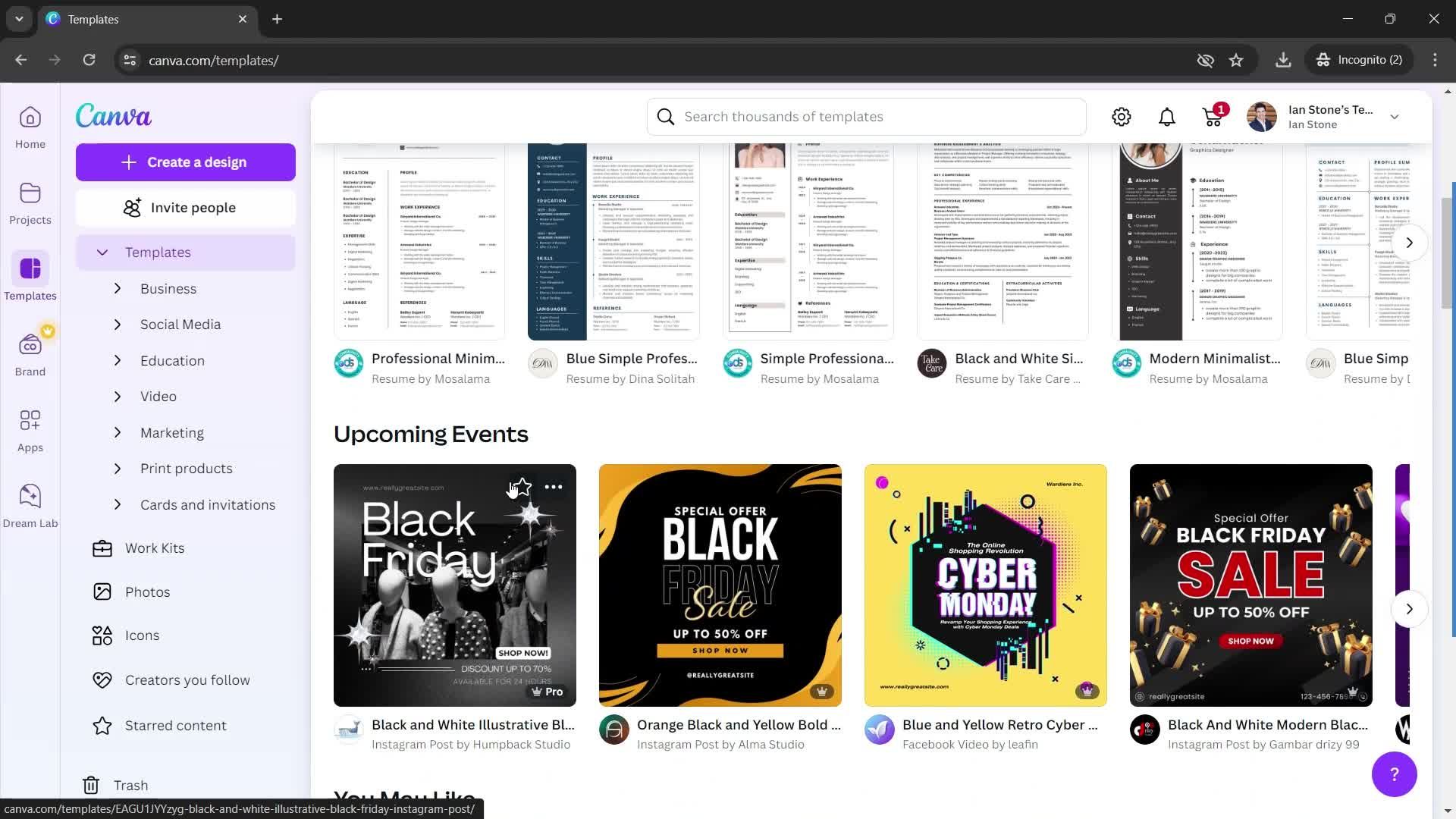Screen dimensions: 1456x819
Task: Open Black Friday Sale gold gifts thumbnail
Action: point(1251,585)
